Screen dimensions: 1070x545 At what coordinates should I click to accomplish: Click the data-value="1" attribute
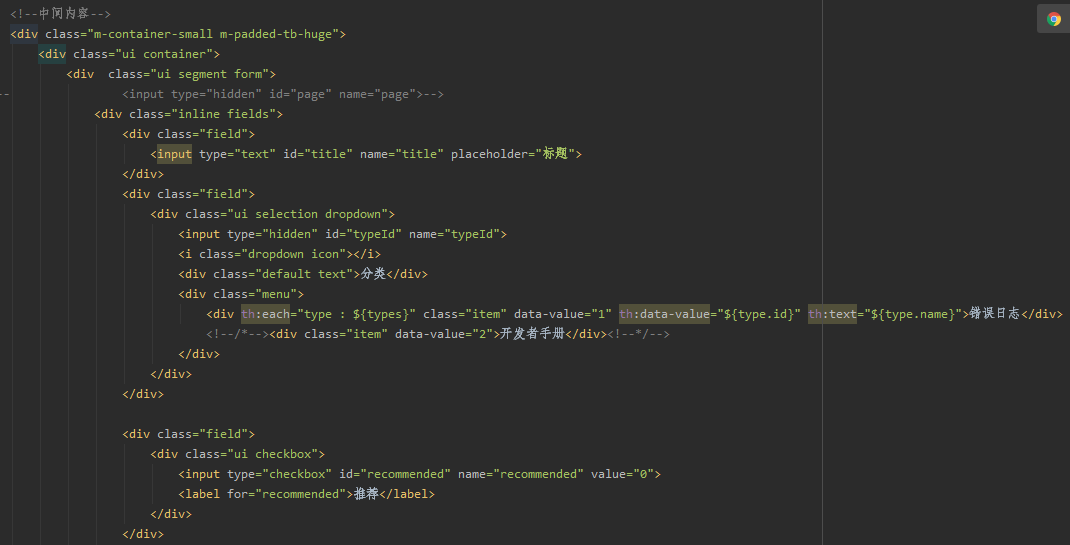pyautogui.click(x=562, y=314)
